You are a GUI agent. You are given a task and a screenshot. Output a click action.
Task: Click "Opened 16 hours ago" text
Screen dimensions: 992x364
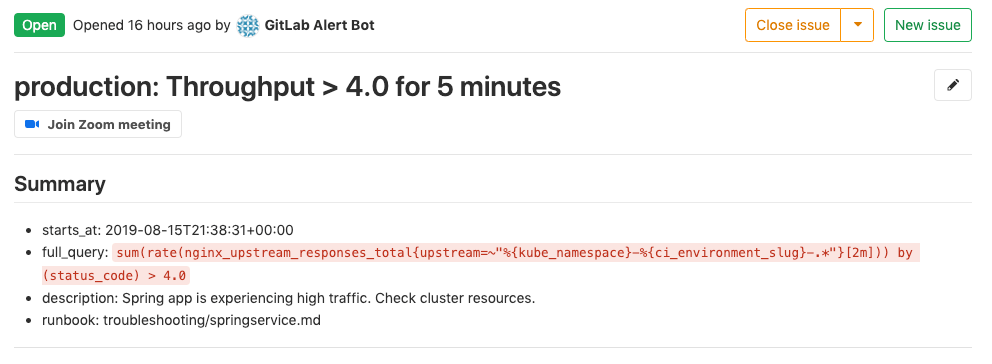tap(142, 25)
